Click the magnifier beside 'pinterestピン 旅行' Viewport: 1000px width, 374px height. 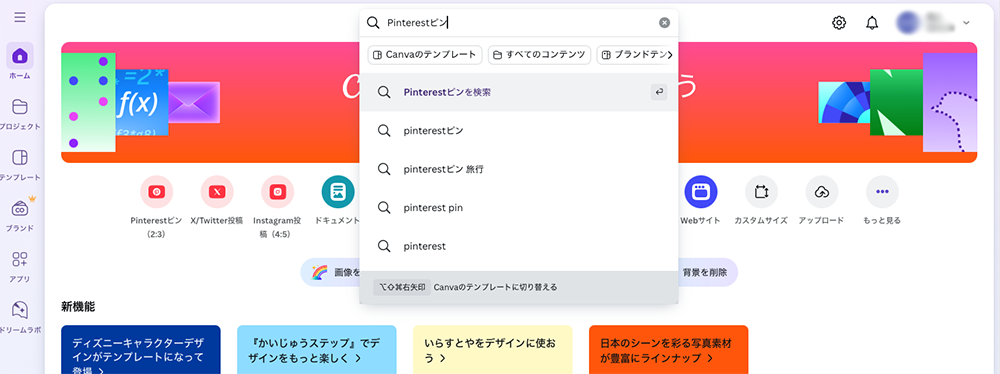(x=384, y=169)
